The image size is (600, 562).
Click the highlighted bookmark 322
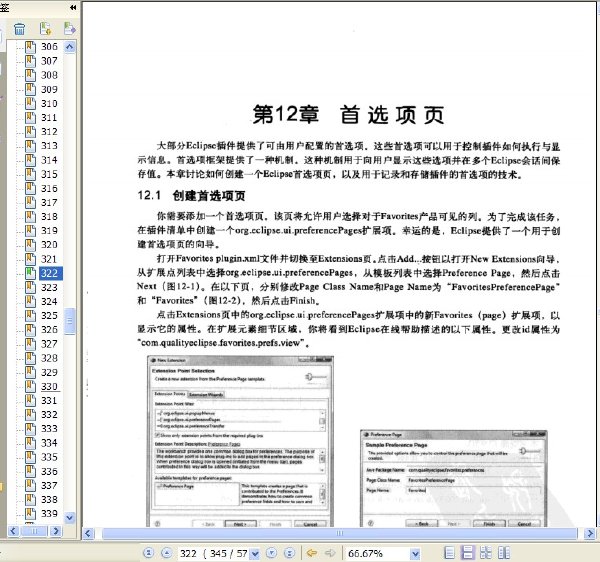coord(50,273)
